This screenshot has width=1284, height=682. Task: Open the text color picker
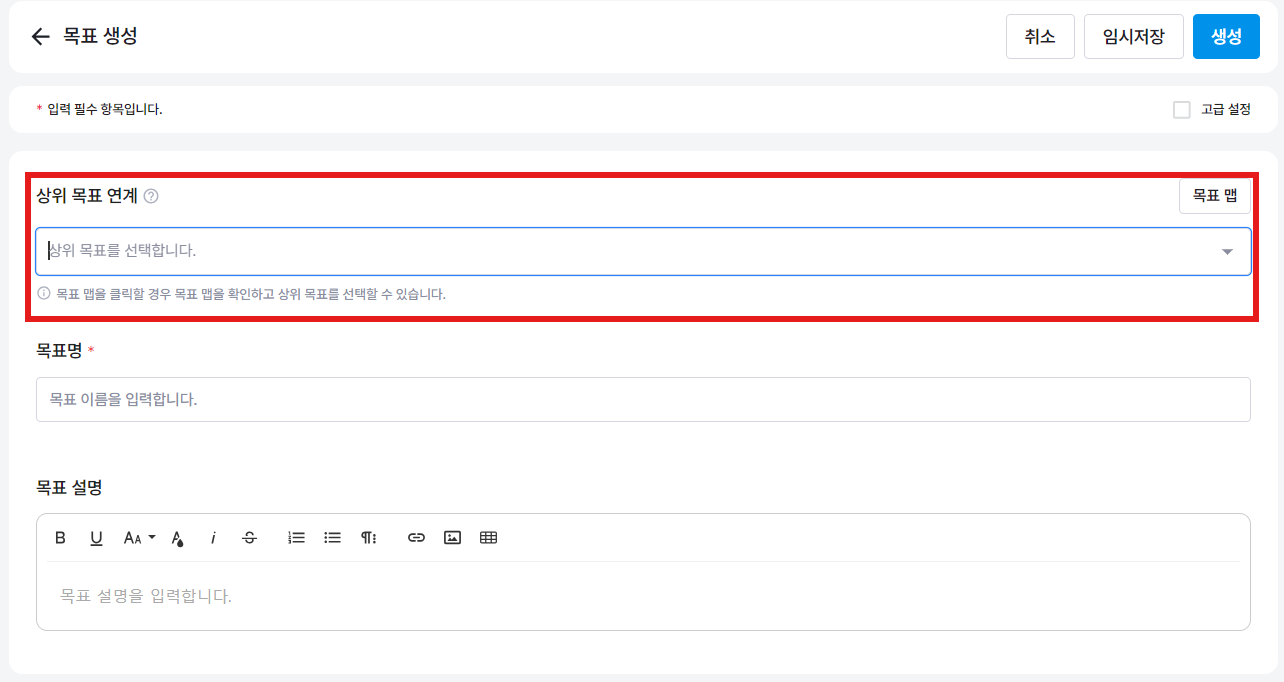[x=177, y=538]
